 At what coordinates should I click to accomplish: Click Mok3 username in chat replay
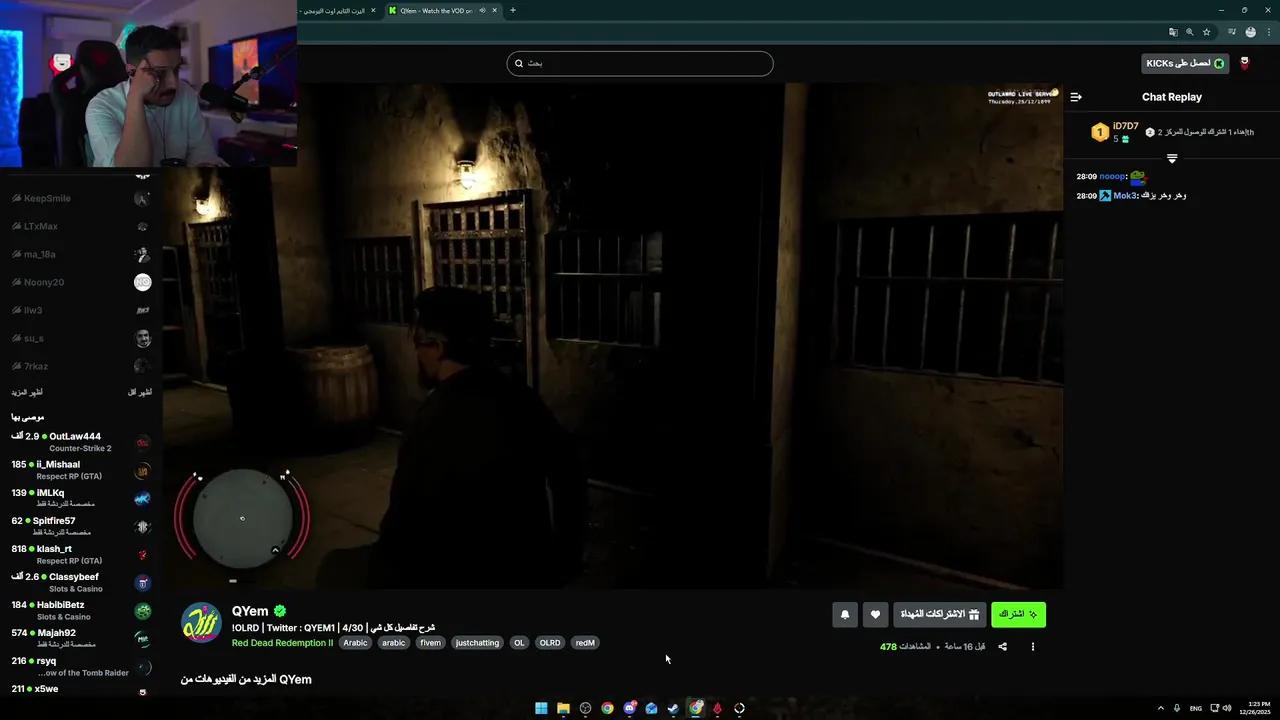[x=1125, y=196]
